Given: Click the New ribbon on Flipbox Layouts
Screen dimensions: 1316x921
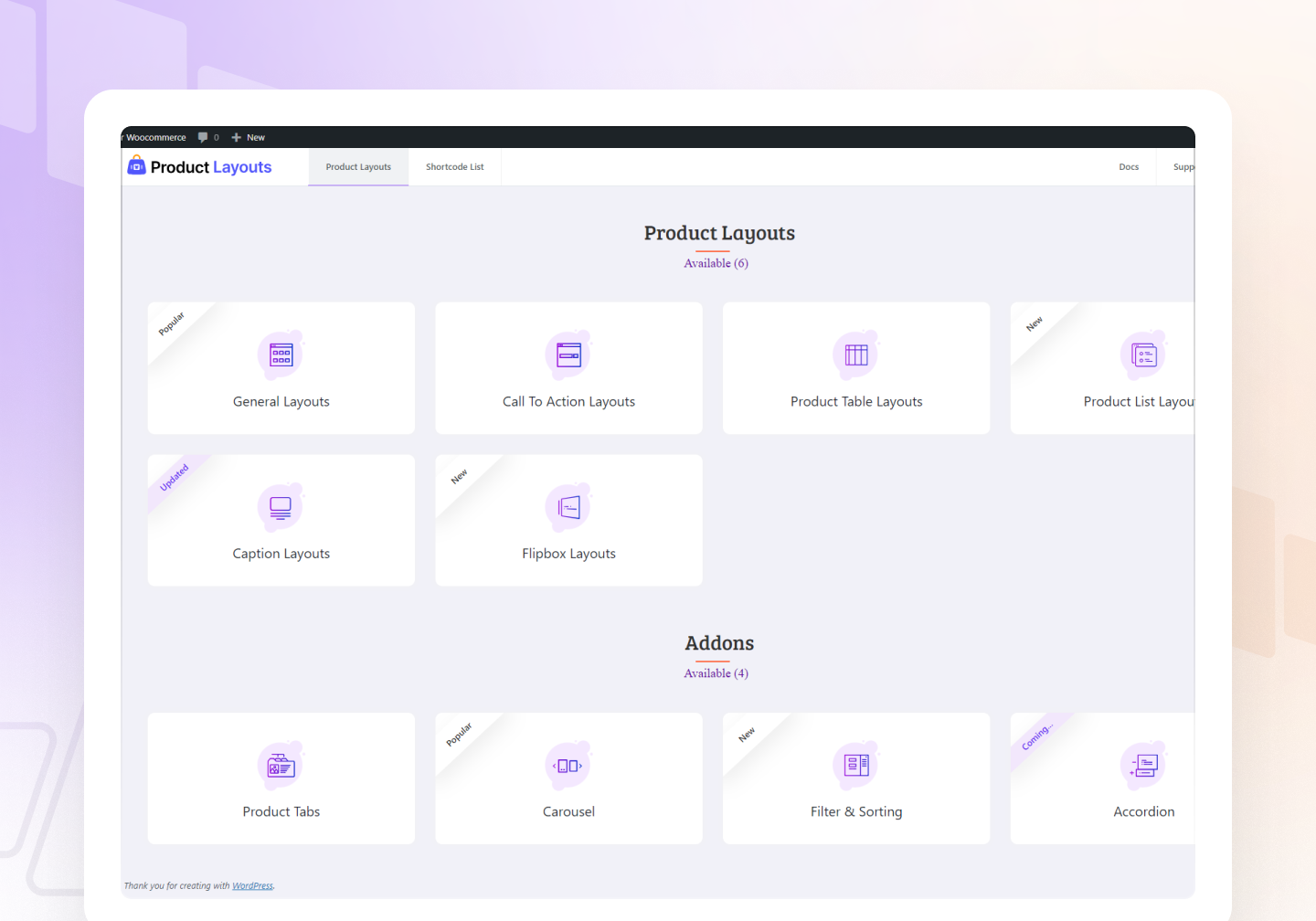Looking at the screenshot, I should (x=459, y=476).
